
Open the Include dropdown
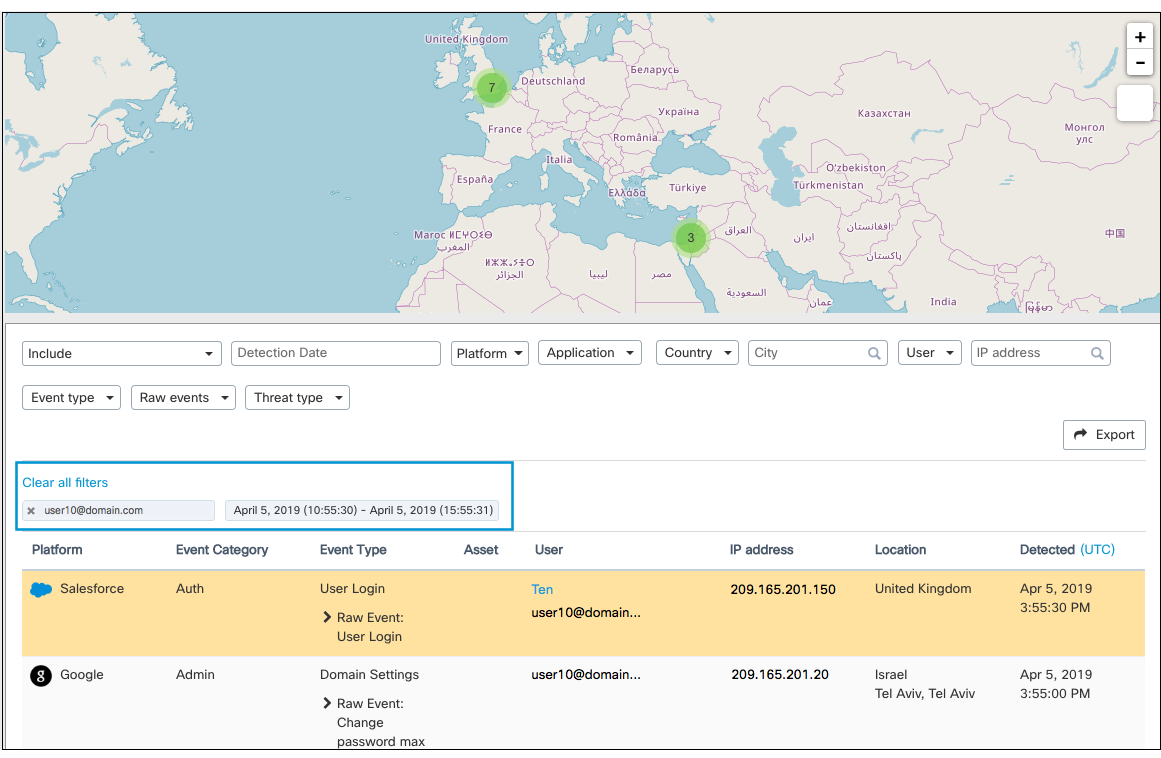pos(121,353)
